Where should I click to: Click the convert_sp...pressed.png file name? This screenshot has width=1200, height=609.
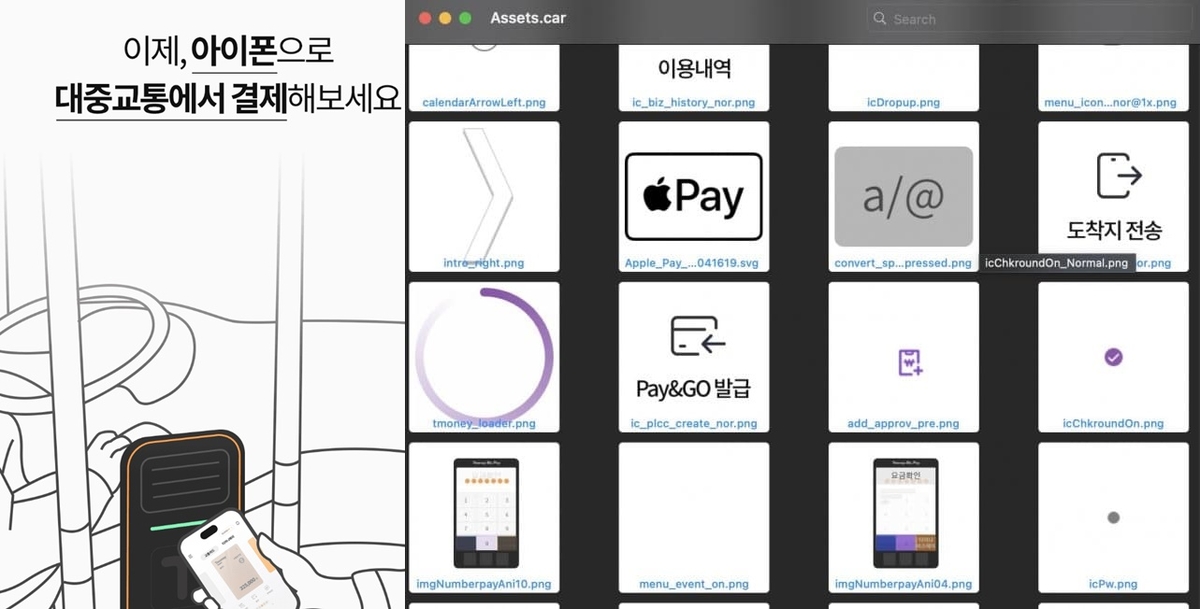click(x=903, y=263)
